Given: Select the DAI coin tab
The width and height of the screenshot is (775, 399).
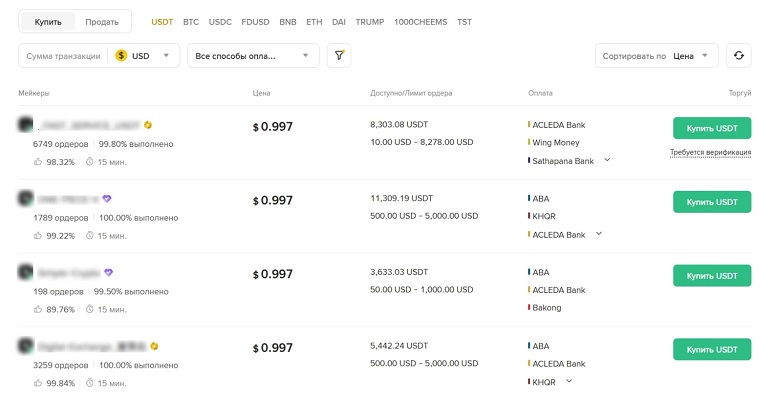Looking at the screenshot, I should coord(339,22).
